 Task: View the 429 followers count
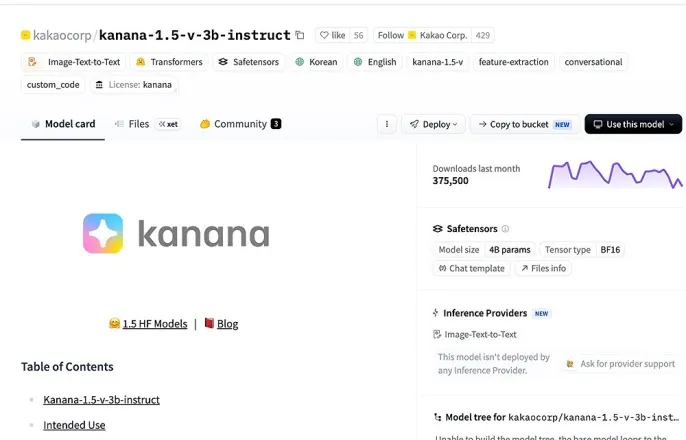coord(483,35)
